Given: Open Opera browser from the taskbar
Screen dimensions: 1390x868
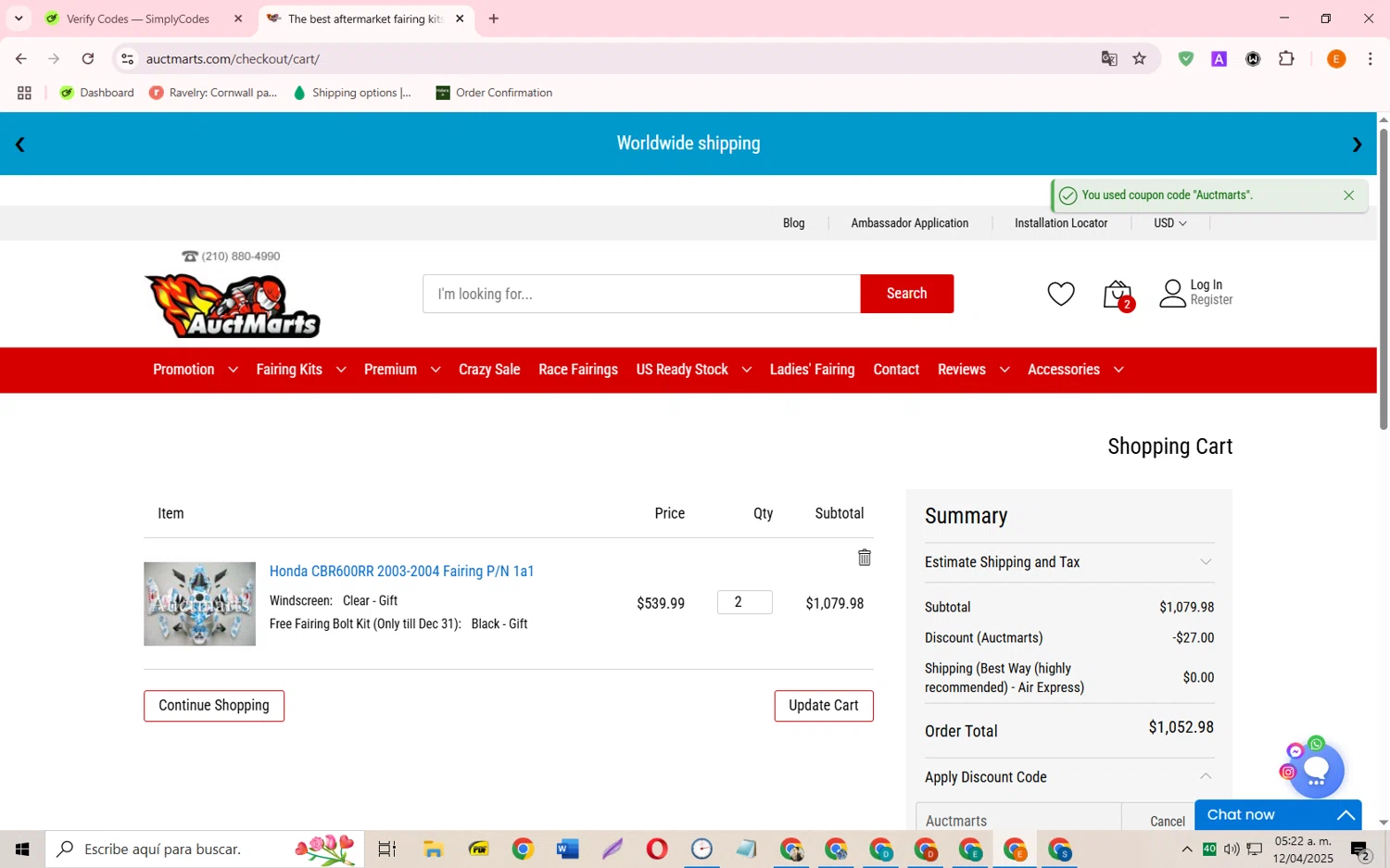Looking at the screenshot, I should [657, 849].
